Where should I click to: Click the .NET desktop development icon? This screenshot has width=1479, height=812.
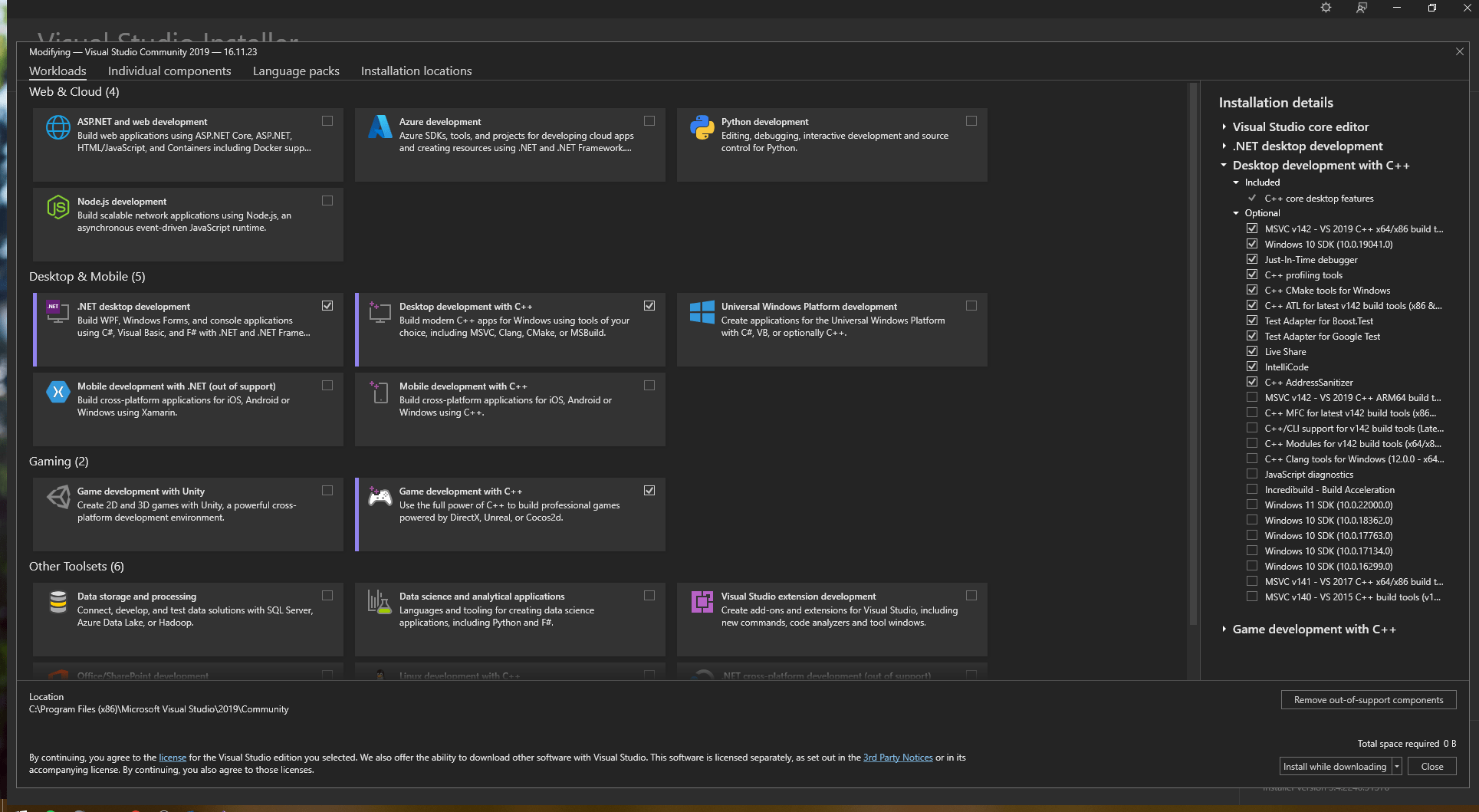coord(58,311)
